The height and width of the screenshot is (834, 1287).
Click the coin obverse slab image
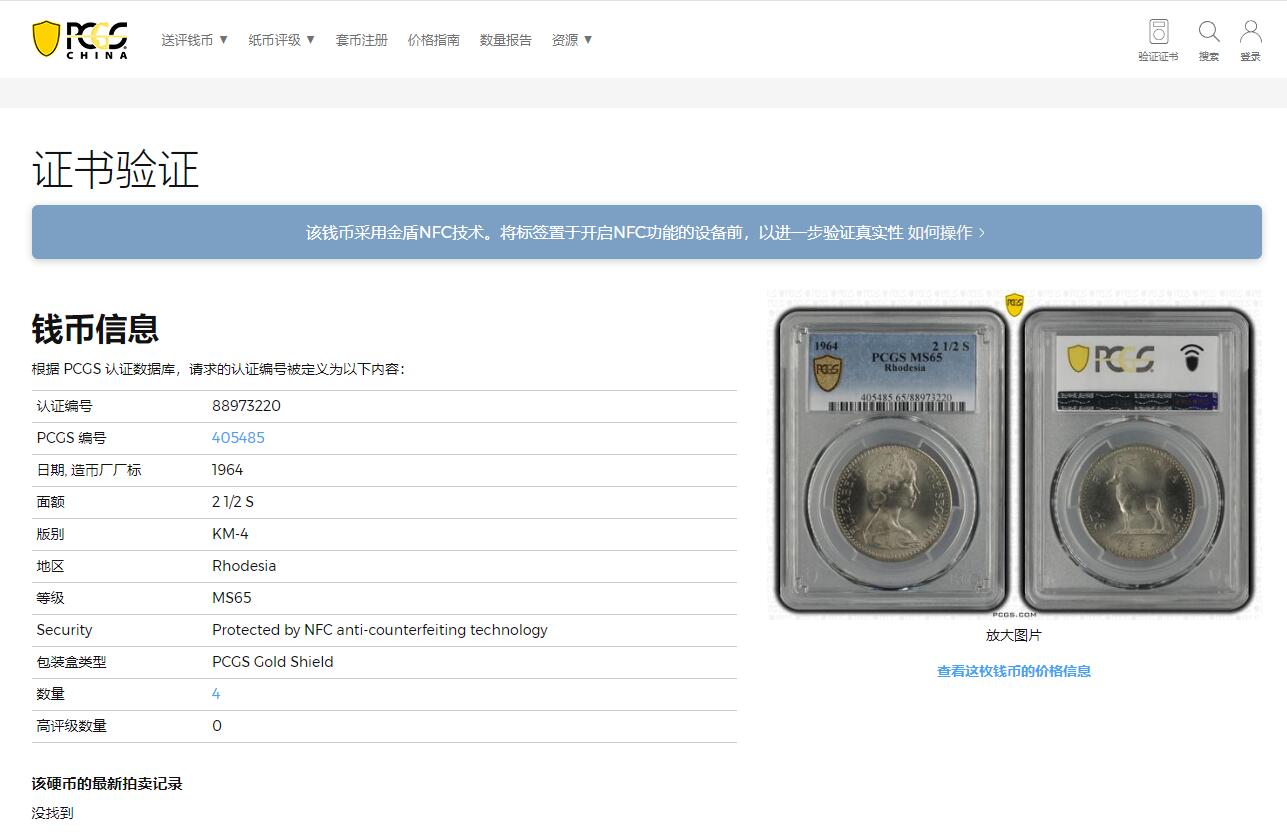coord(892,460)
